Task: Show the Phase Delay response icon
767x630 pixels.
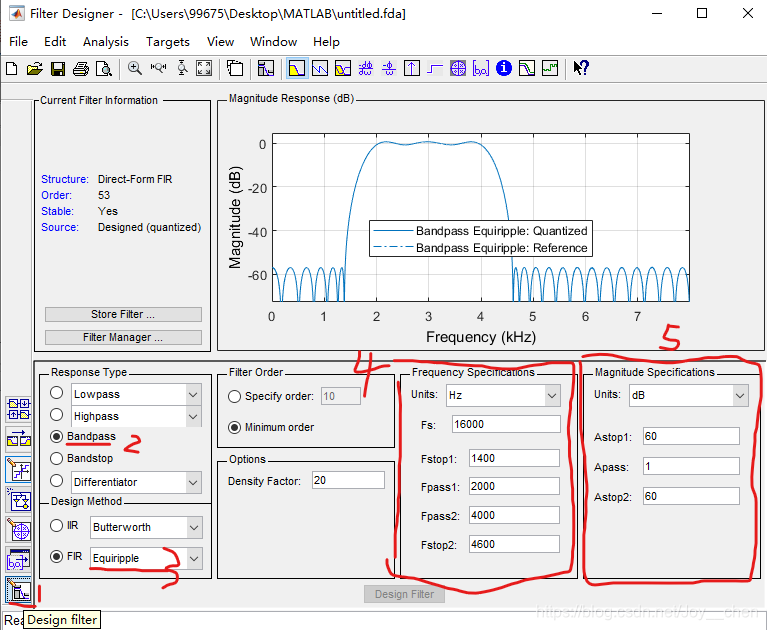Action: [389, 68]
